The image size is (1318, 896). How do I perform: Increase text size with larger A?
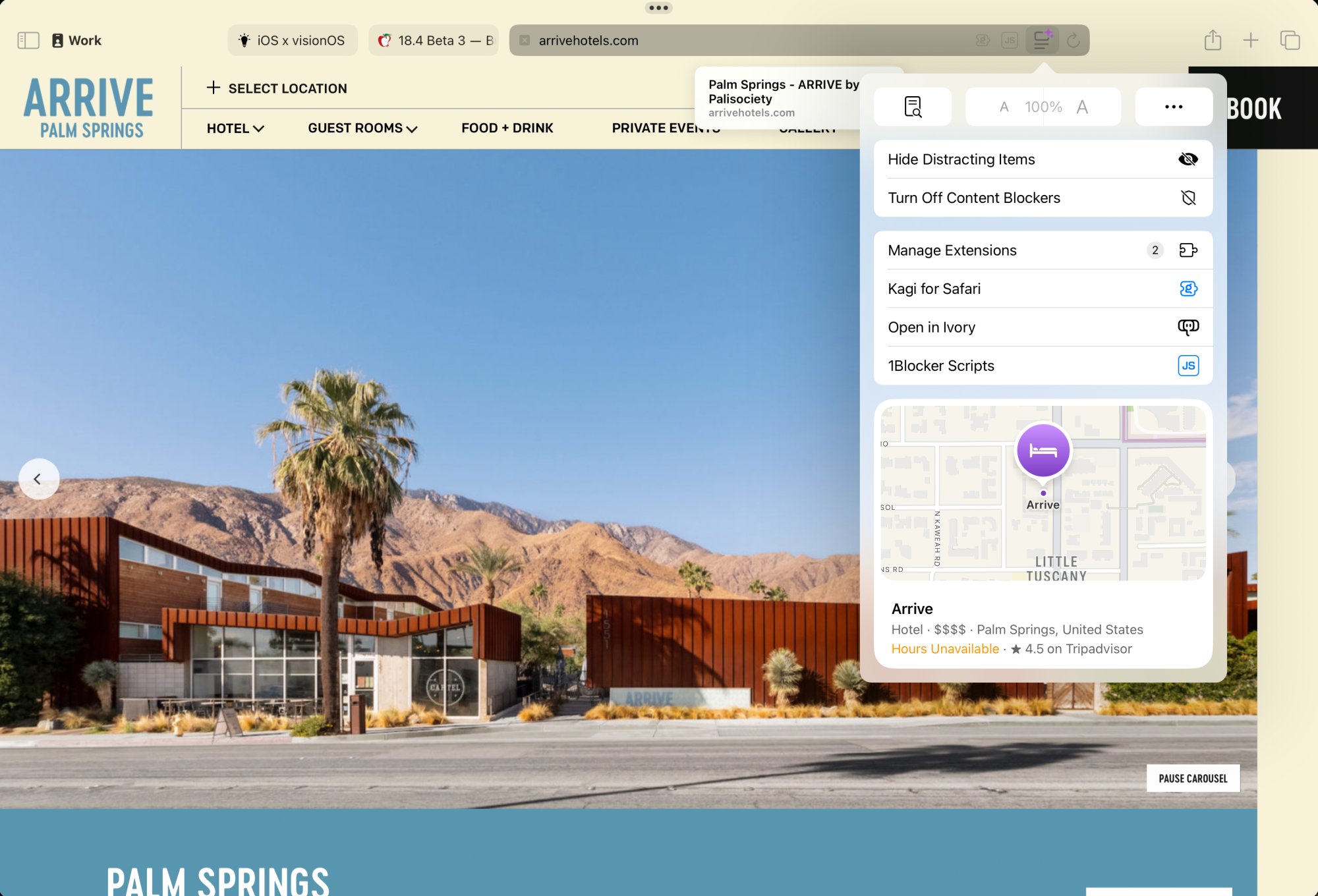click(1082, 107)
